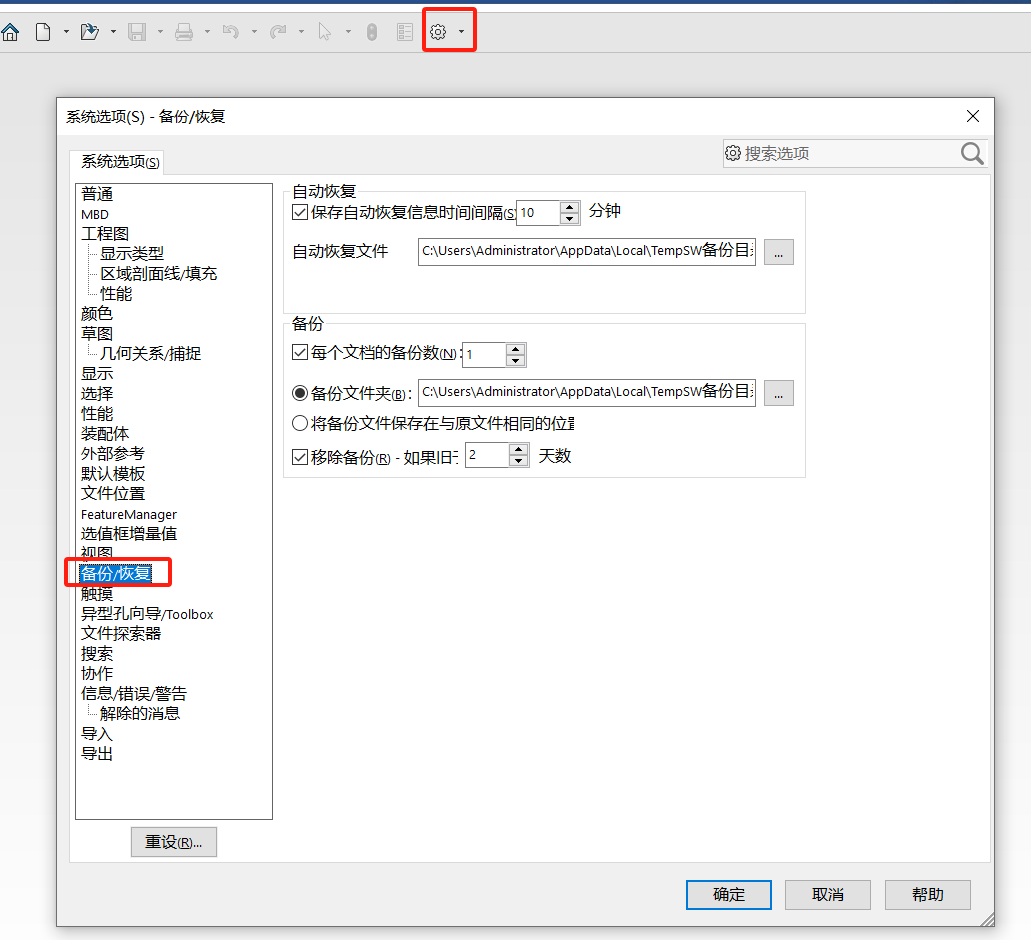
Task: Uncheck the backups per document checkbox
Action: tap(300, 352)
